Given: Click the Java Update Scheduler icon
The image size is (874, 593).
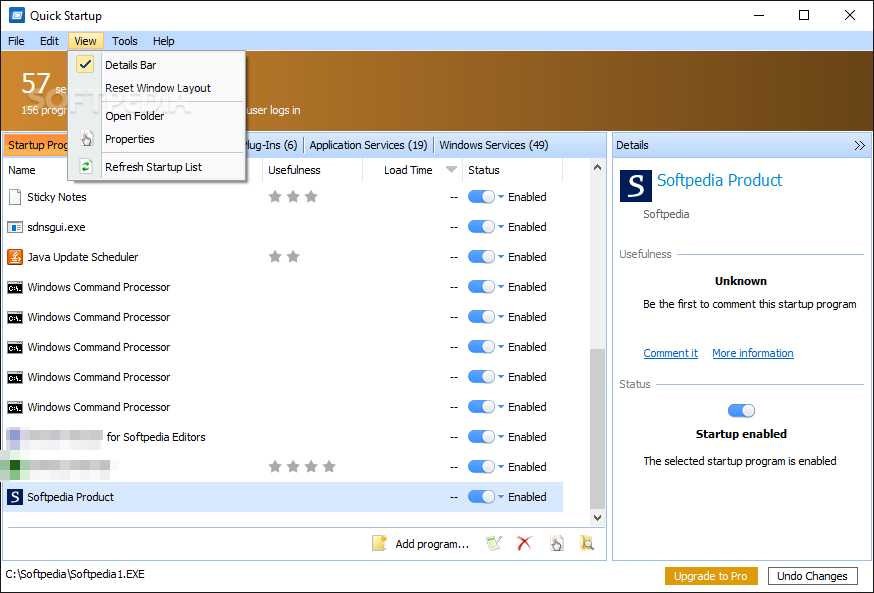Looking at the screenshot, I should [x=15, y=257].
